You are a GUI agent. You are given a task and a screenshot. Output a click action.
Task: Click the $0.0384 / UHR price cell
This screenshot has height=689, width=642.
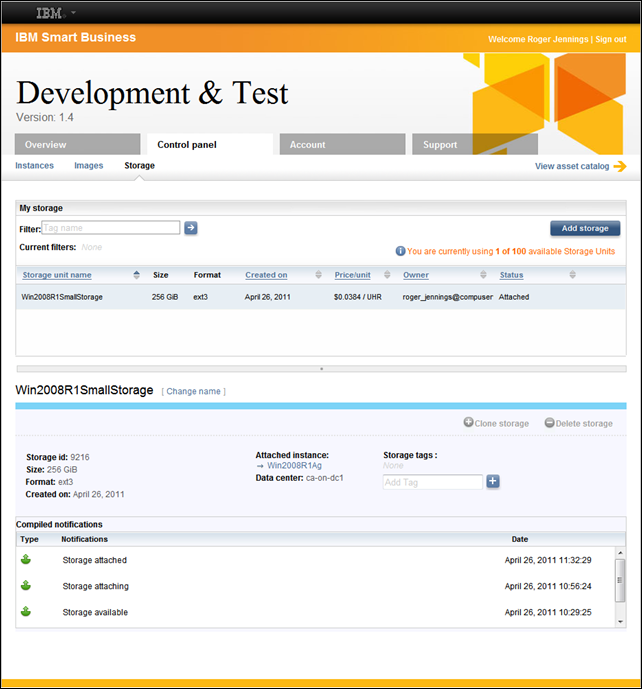(x=358, y=297)
